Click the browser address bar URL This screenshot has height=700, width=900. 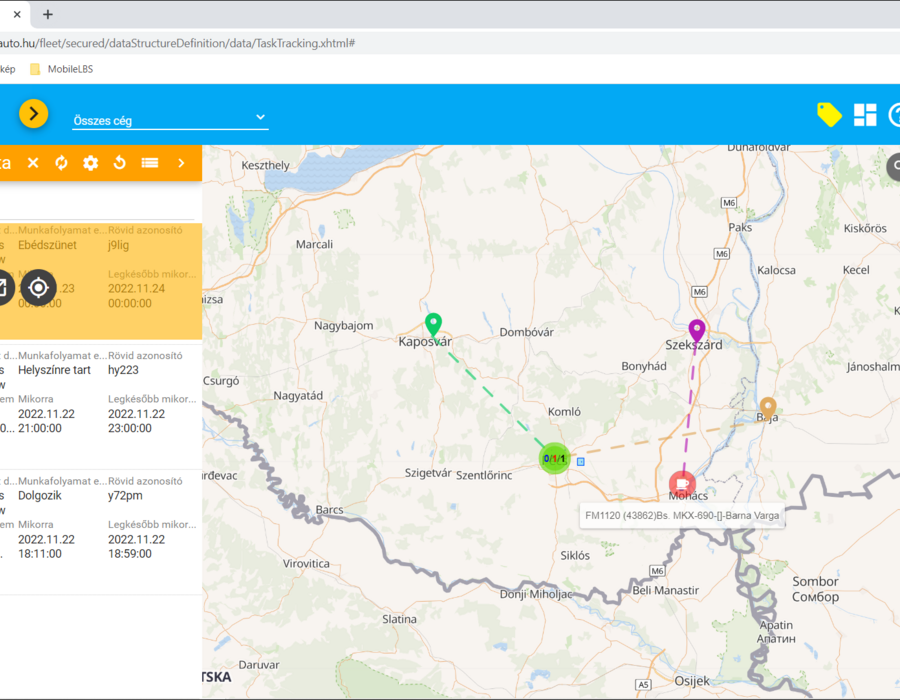(177, 43)
